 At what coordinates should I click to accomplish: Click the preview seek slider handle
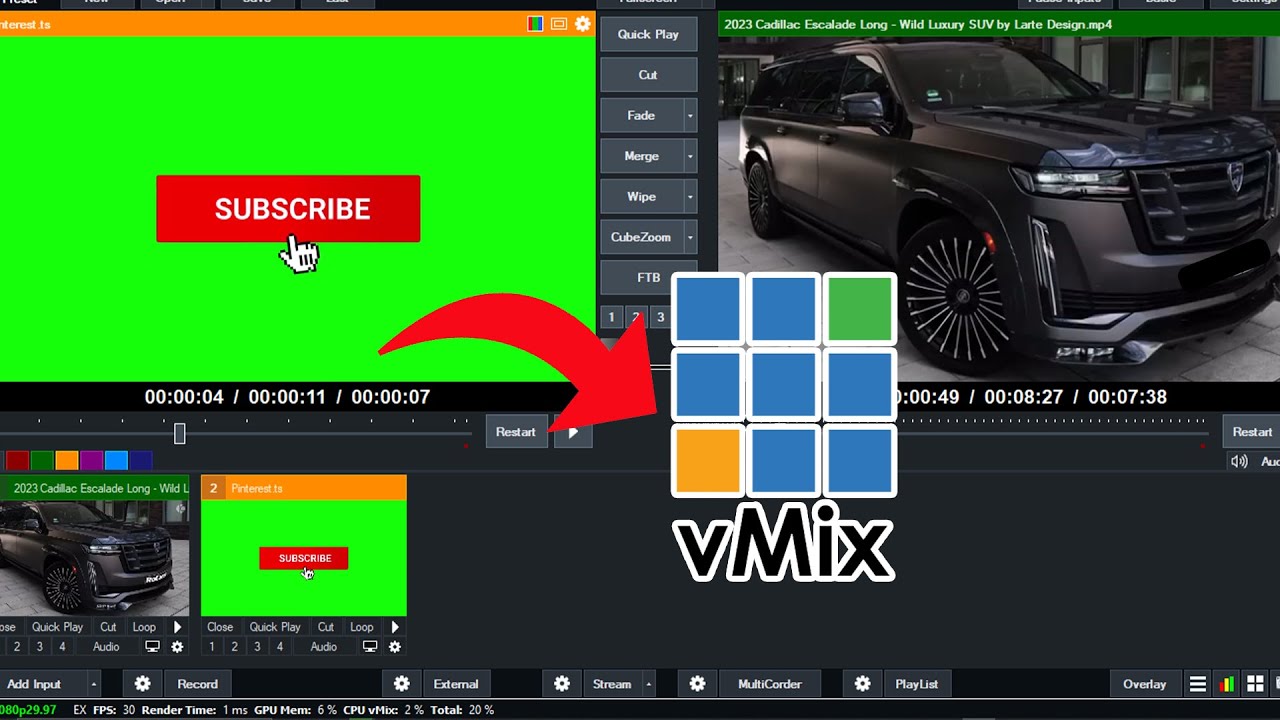point(180,433)
